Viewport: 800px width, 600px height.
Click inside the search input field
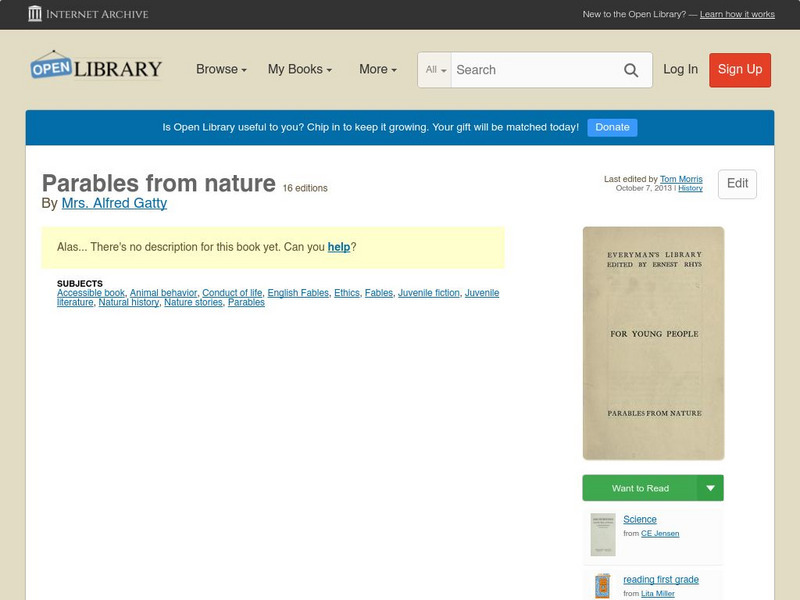click(530, 70)
